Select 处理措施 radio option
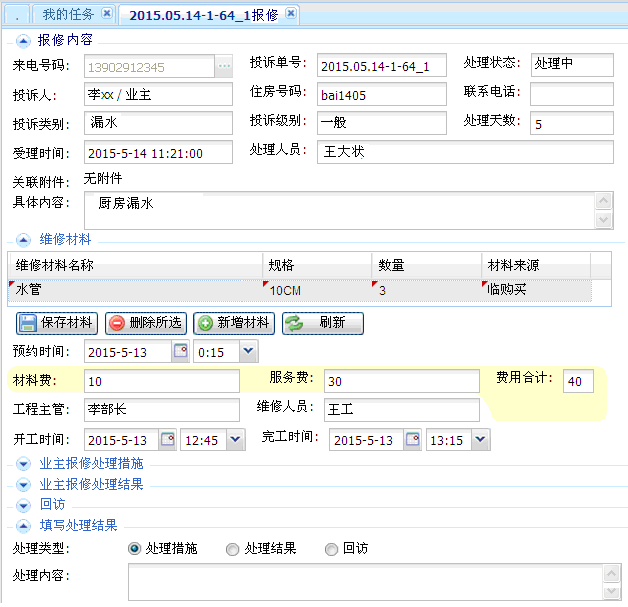Image resolution: width=628 pixels, height=607 pixels. click(134, 549)
